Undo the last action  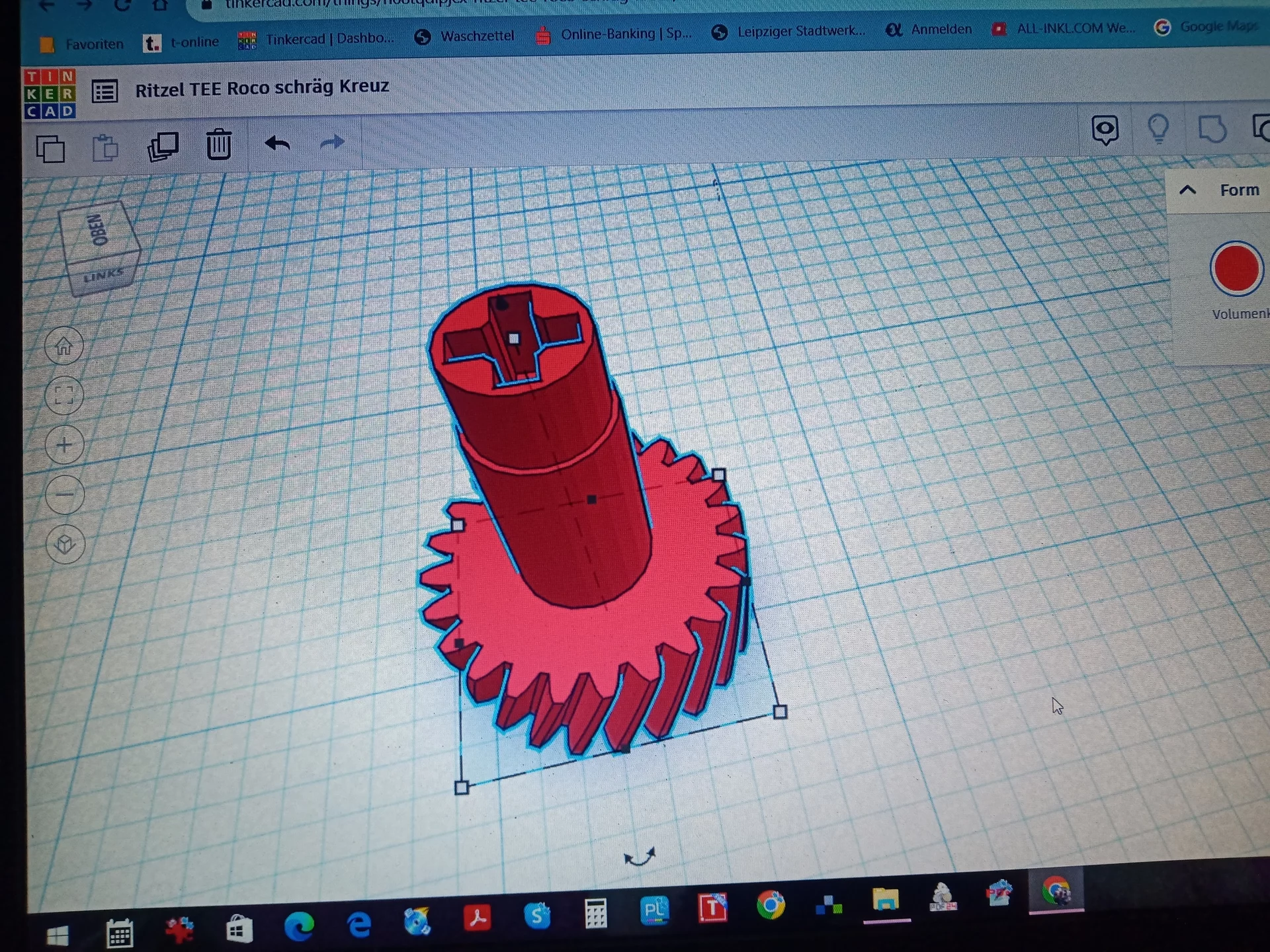(277, 143)
